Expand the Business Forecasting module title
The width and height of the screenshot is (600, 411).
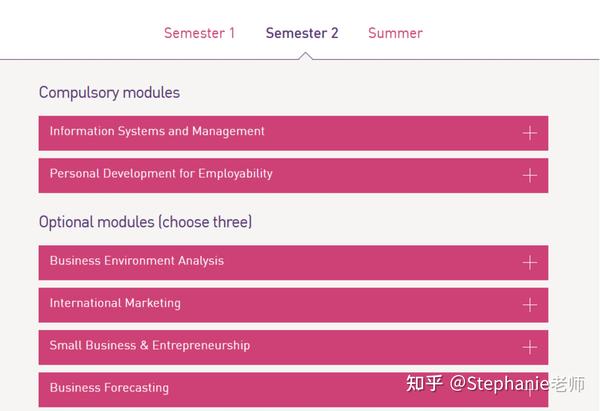(109, 388)
